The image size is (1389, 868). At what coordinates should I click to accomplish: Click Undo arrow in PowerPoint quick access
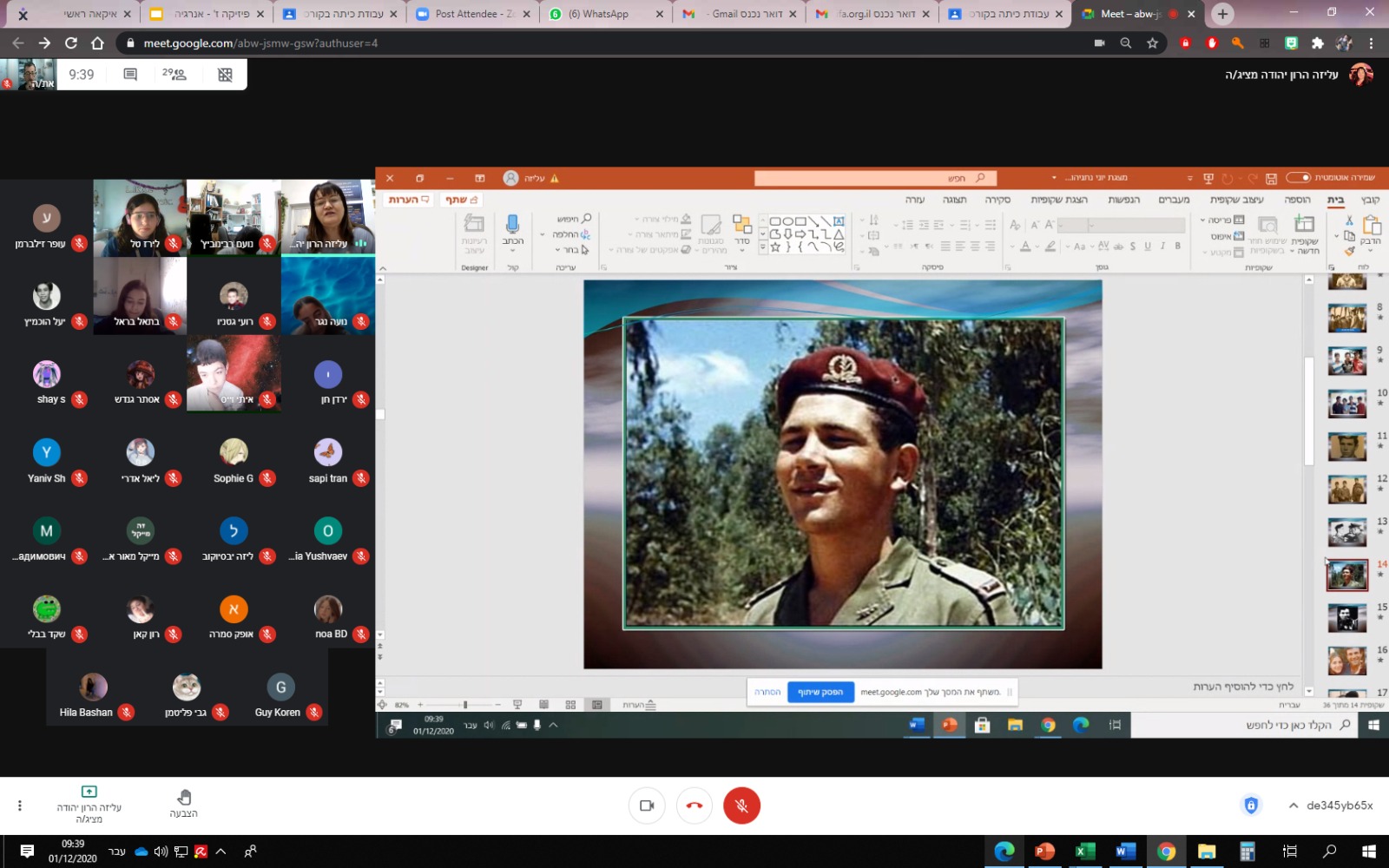(x=1252, y=178)
